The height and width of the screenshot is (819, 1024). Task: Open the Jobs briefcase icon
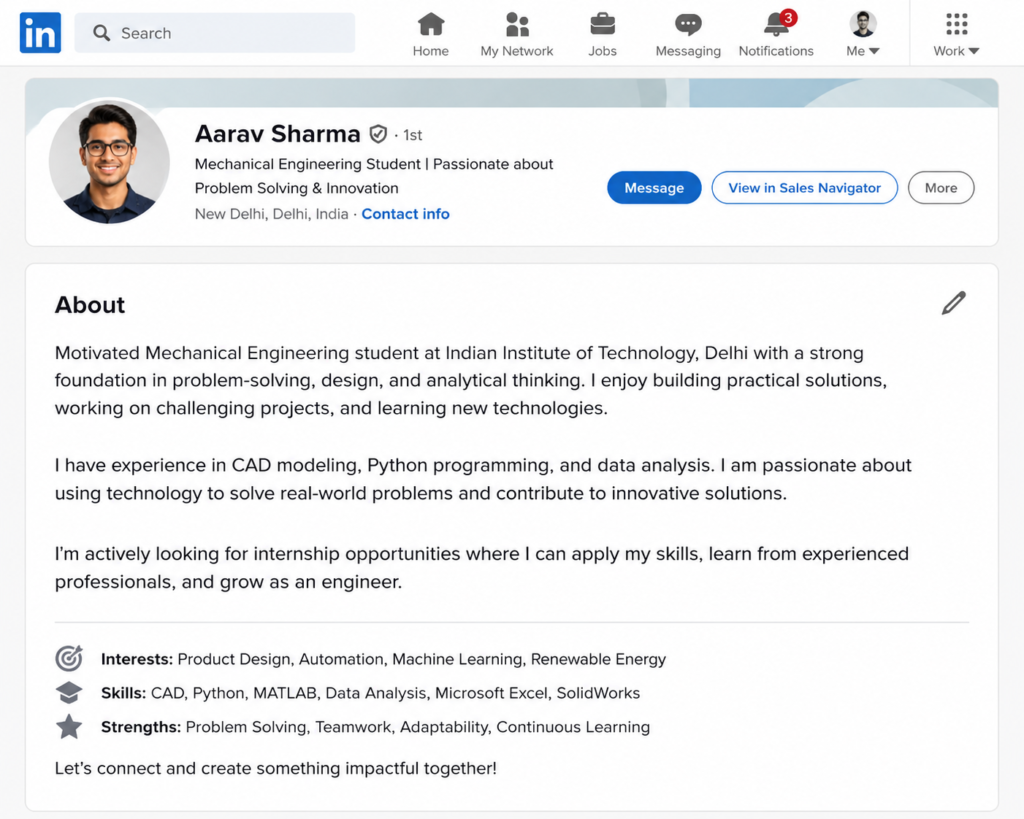602,24
